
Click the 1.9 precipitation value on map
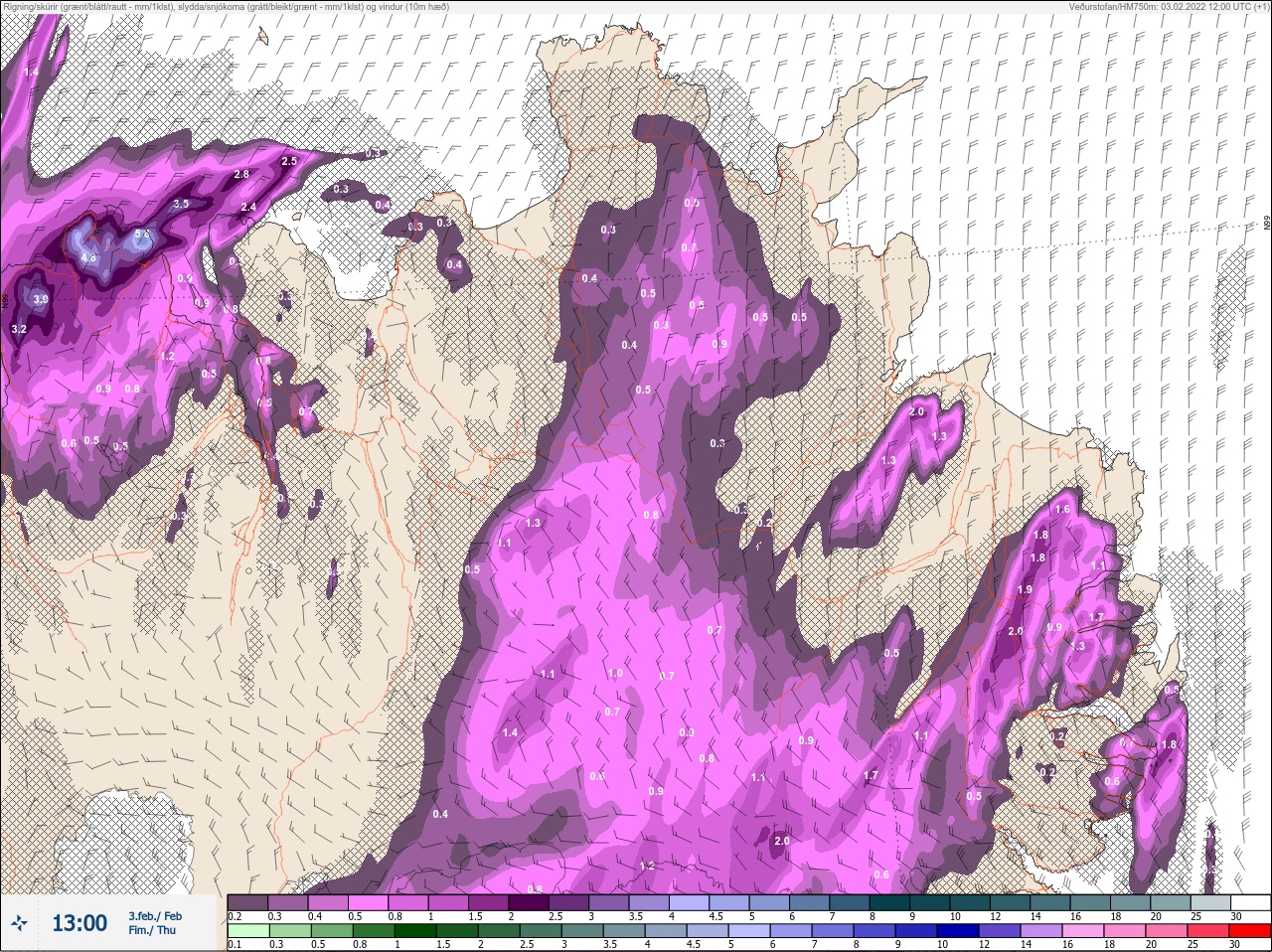[1026, 589]
